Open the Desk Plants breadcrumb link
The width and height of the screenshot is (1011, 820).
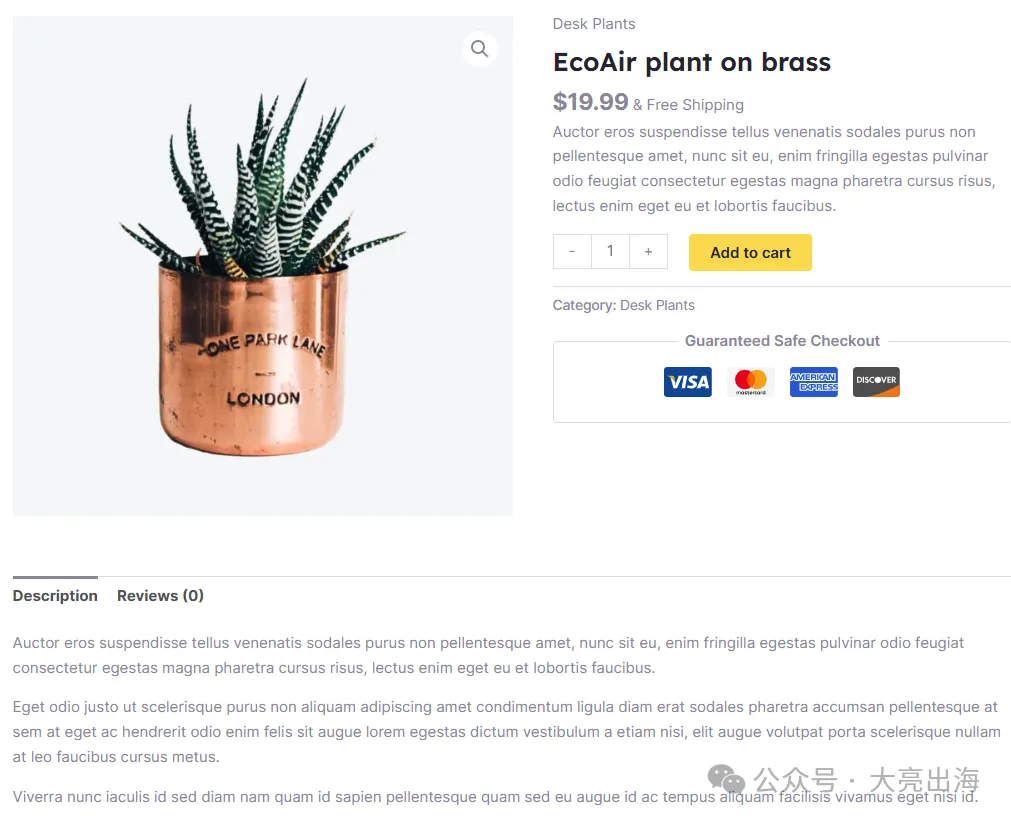pyautogui.click(x=594, y=24)
